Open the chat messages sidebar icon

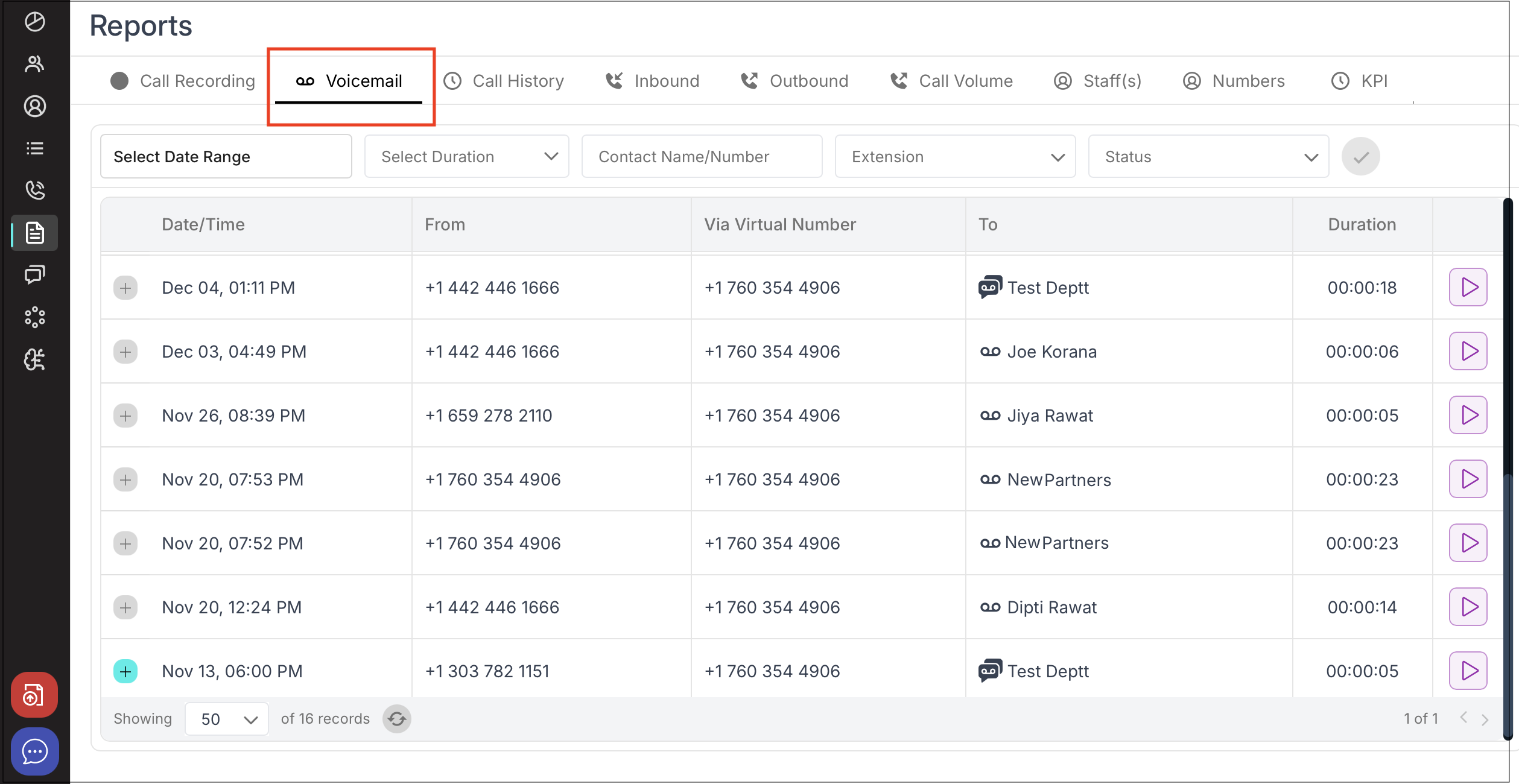coord(34,275)
